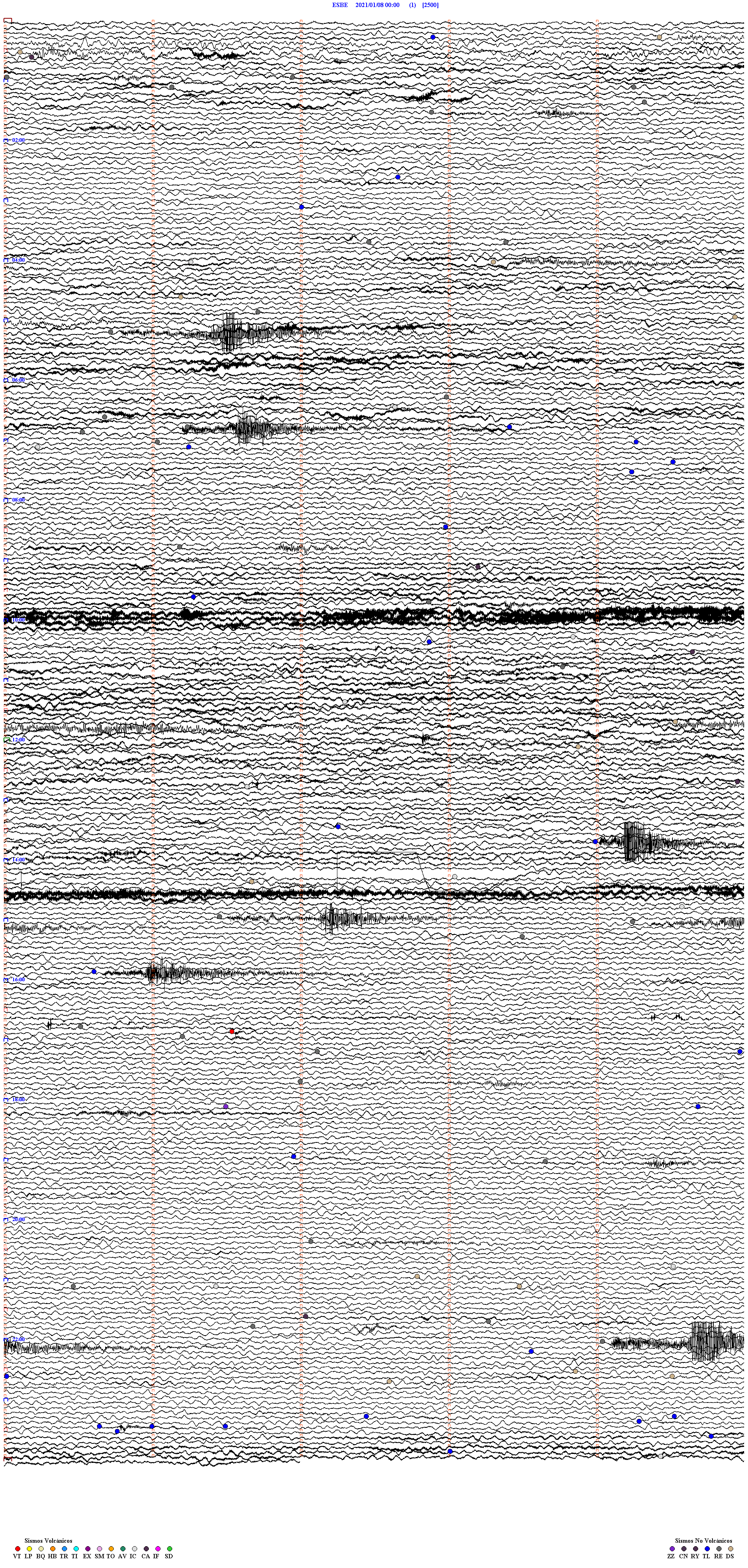Image resolution: width=748 pixels, height=1568 pixels.
Task: Select the dark CN legend dot
Action: [683, 1549]
